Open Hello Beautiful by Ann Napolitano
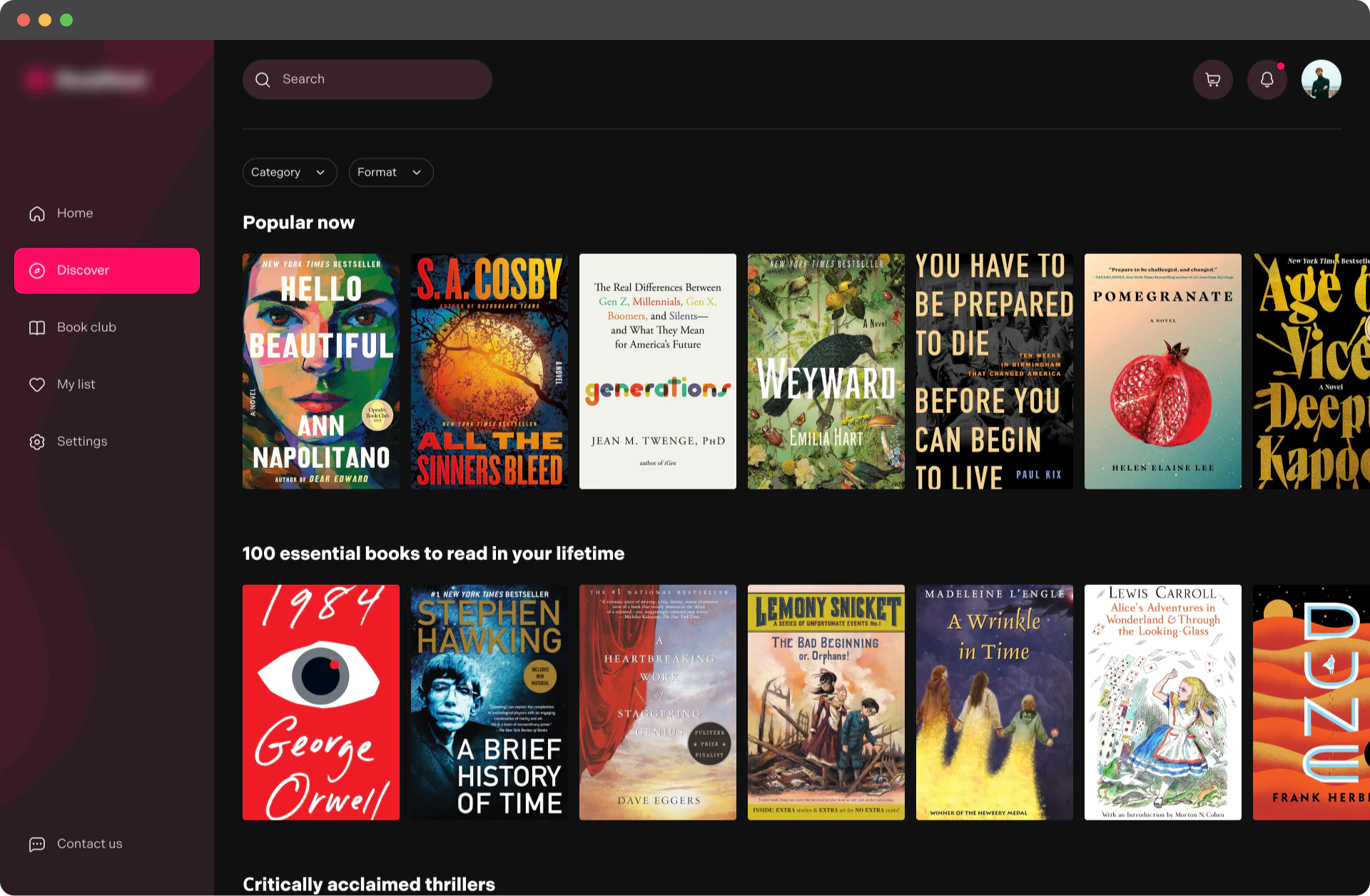The height and width of the screenshot is (896, 1370). [321, 371]
